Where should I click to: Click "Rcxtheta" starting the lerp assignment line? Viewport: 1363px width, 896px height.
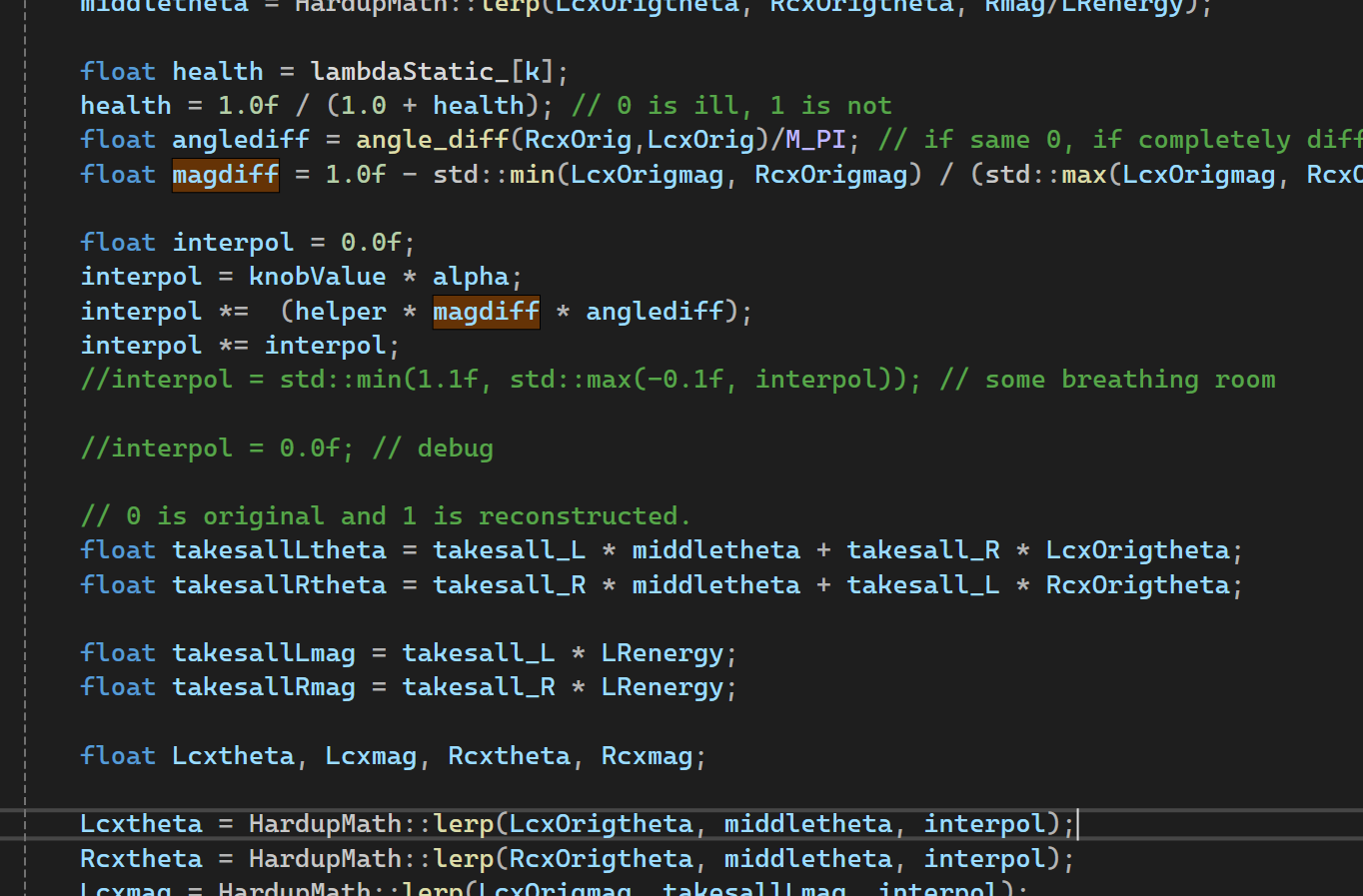142,859
